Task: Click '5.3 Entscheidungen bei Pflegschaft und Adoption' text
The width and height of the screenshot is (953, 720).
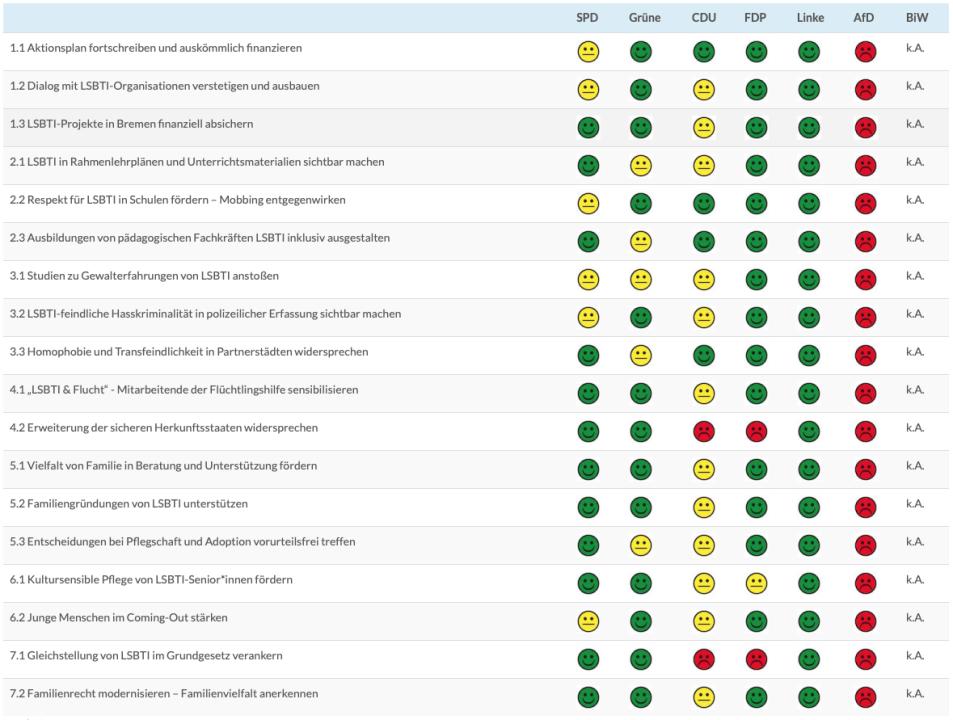Action: [182, 542]
